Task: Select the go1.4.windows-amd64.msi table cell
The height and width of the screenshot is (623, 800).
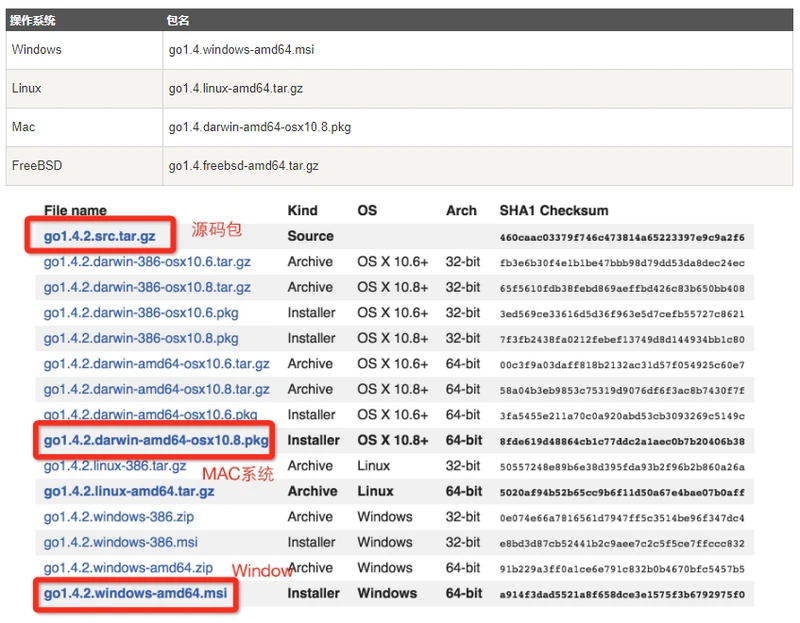Action: (x=242, y=49)
